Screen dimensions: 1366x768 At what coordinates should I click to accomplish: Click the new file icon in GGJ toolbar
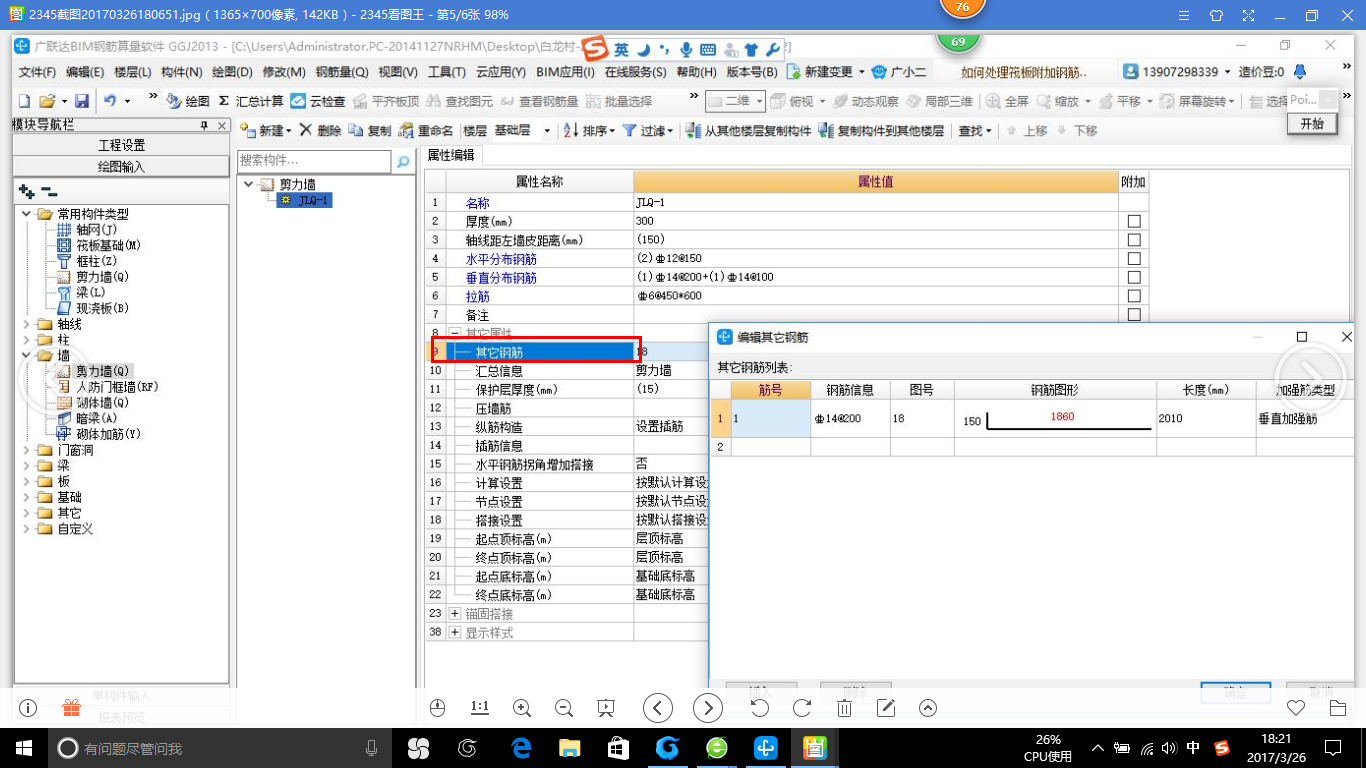pyautogui.click(x=24, y=101)
